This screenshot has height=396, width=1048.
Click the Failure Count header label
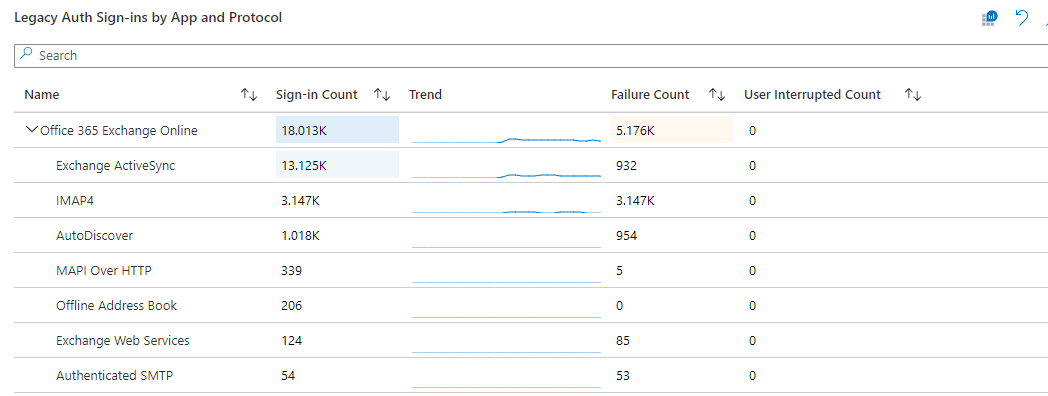pos(650,95)
